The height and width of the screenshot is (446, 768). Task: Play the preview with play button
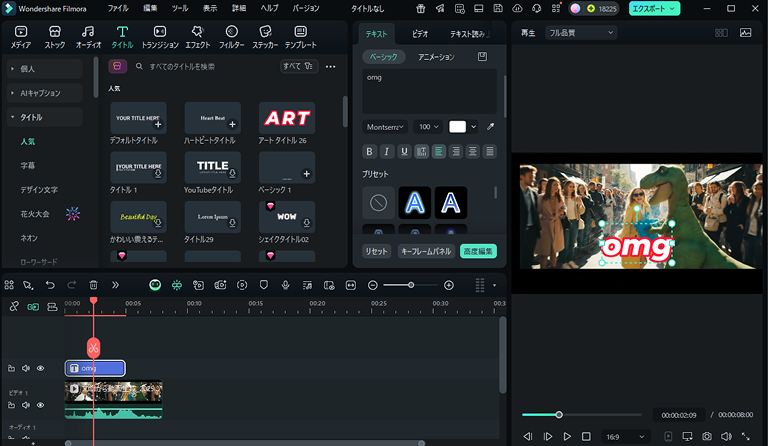tap(567, 436)
